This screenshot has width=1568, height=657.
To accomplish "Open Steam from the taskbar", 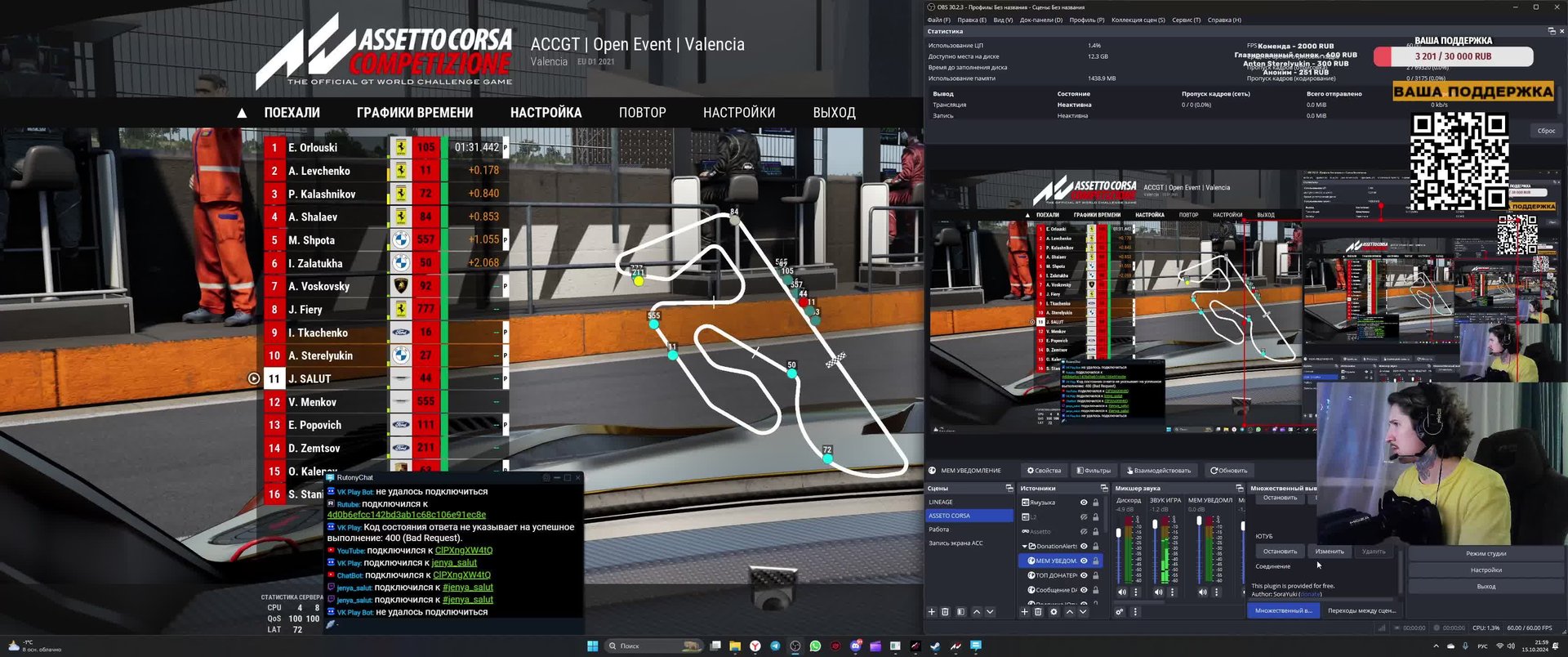I will (935, 646).
